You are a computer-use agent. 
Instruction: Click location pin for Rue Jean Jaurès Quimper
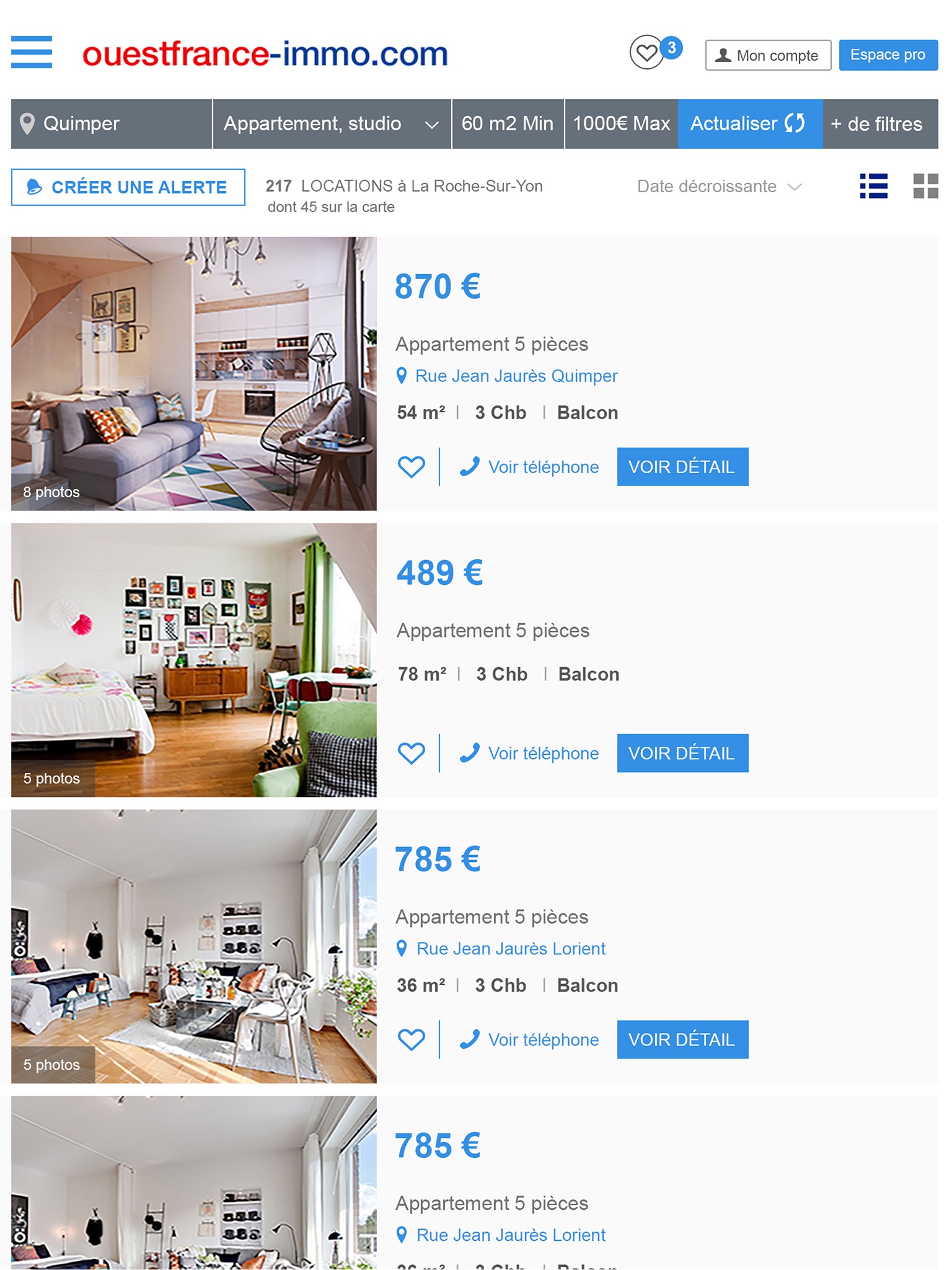click(402, 376)
